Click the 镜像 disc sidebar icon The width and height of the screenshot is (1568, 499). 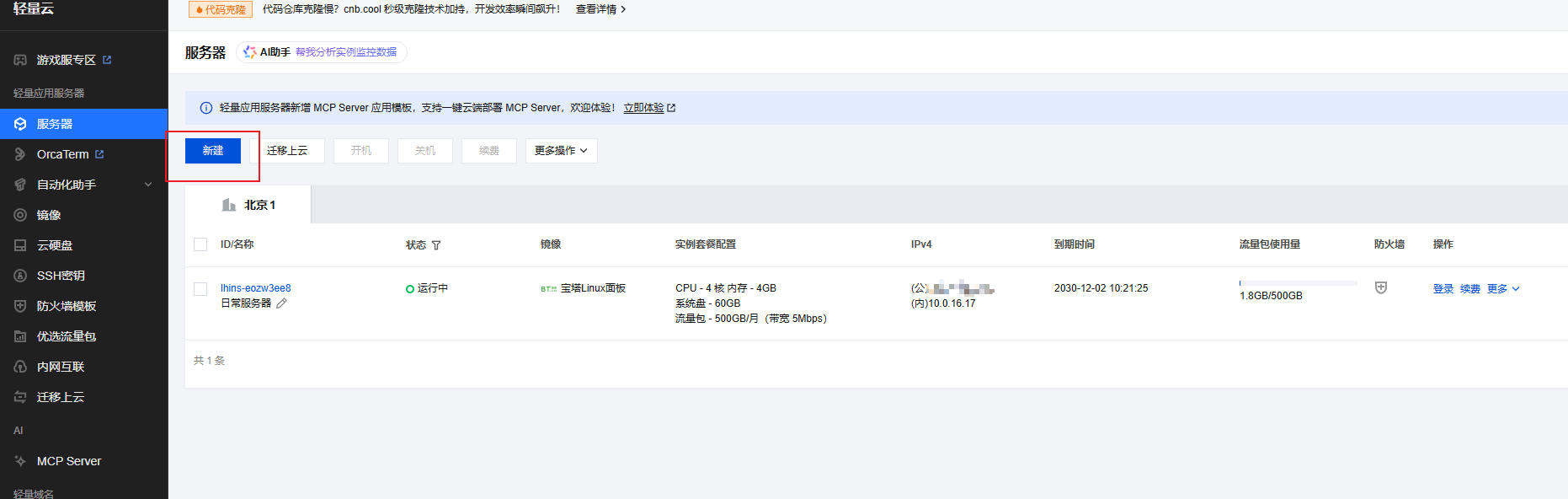pyautogui.click(x=20, y=215)
